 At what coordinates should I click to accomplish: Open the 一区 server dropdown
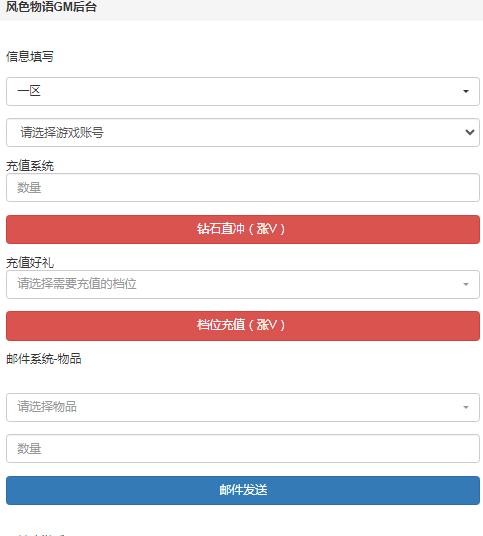point(243,91)
